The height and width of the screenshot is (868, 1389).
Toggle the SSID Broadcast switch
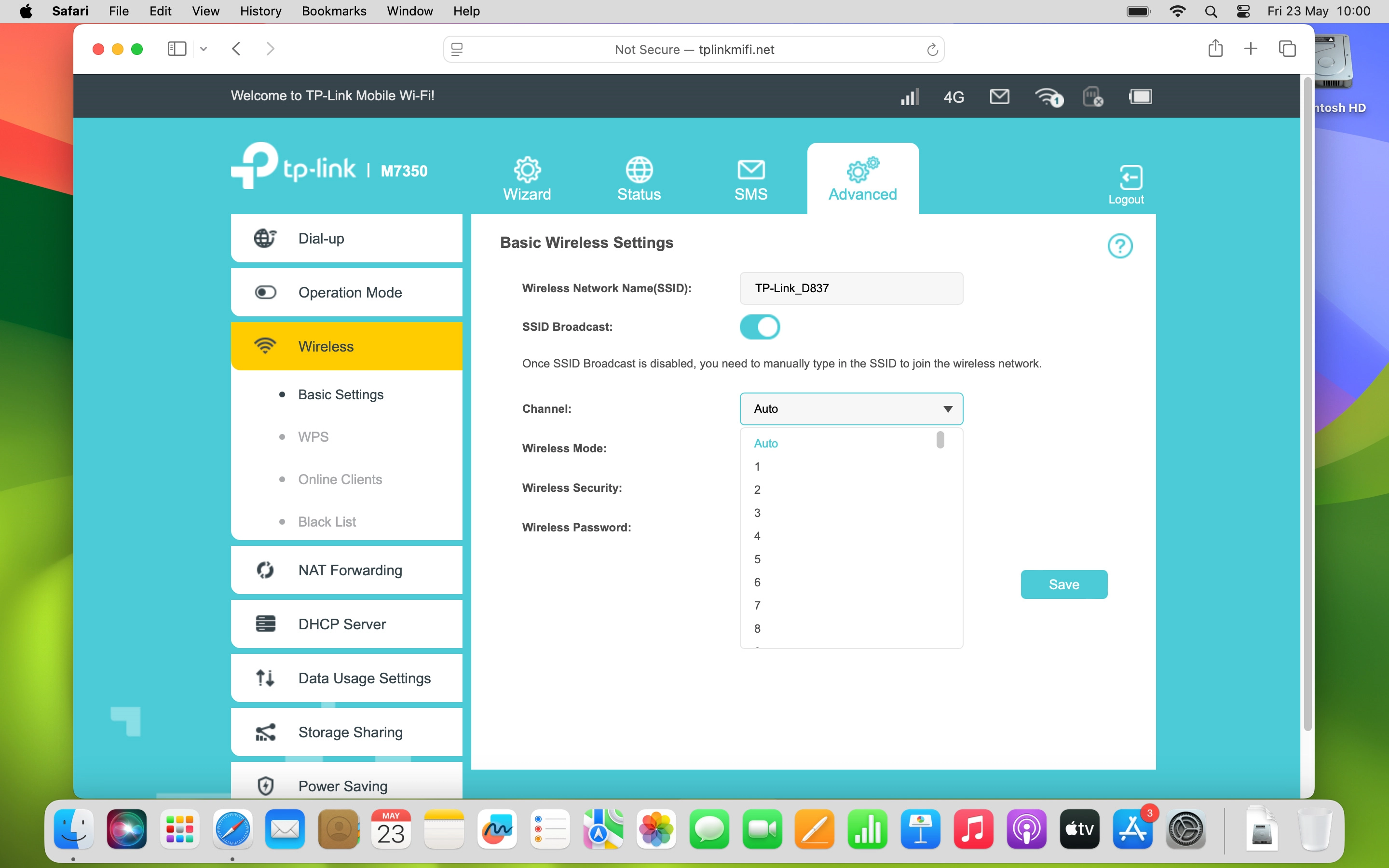(x=759, y=327)
